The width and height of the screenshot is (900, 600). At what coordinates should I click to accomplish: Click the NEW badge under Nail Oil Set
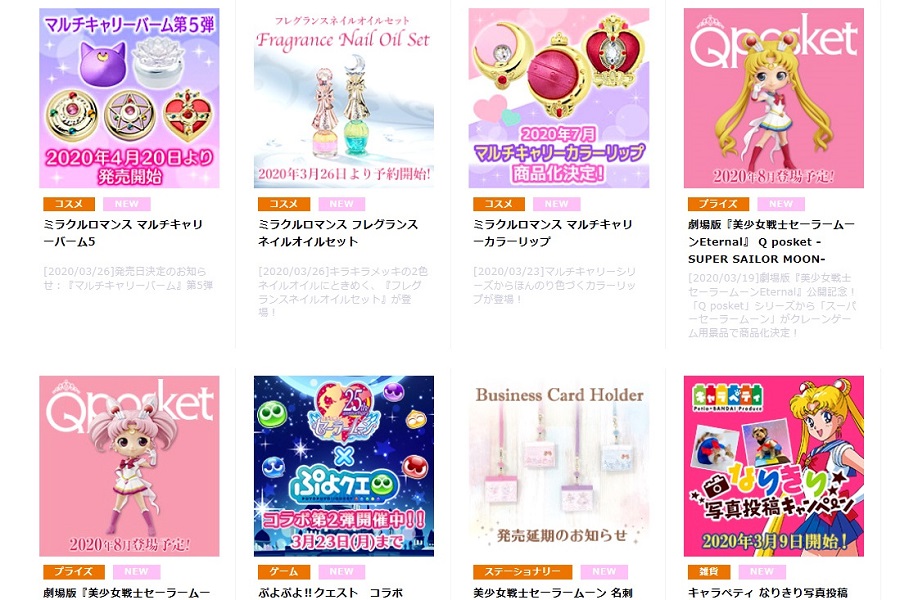click(342, 204)
